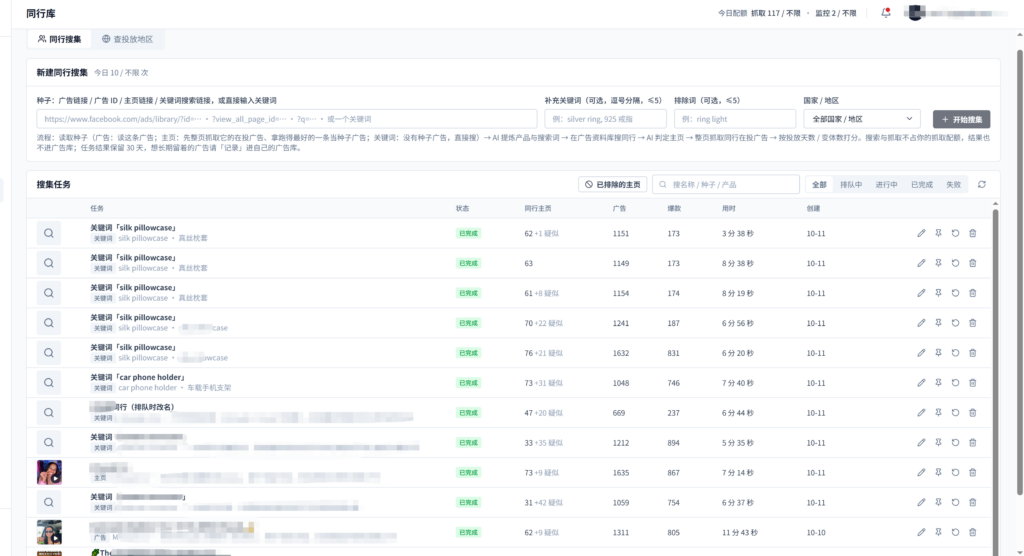Open the notification bell

tap(886, 12)
